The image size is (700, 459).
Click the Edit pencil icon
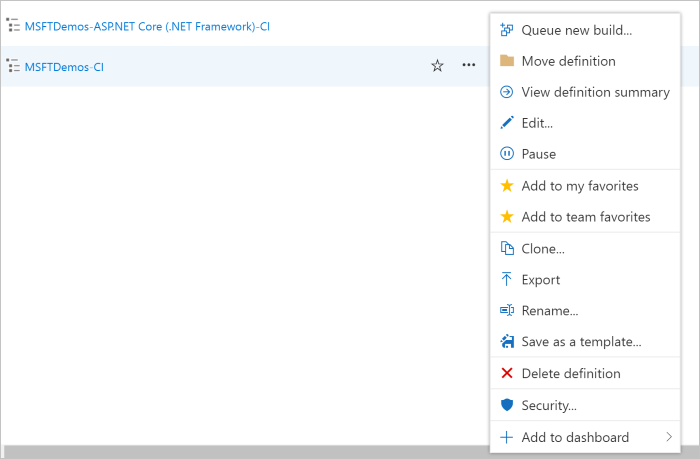(506, 123)
